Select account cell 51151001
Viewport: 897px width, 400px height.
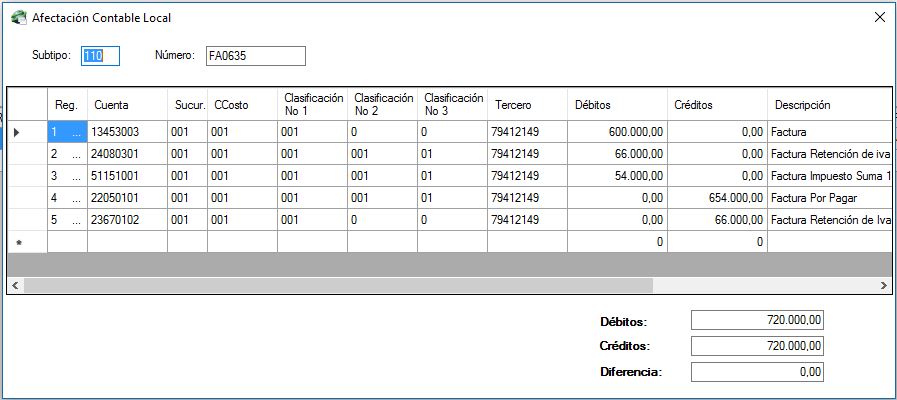(x=128, y=176)
